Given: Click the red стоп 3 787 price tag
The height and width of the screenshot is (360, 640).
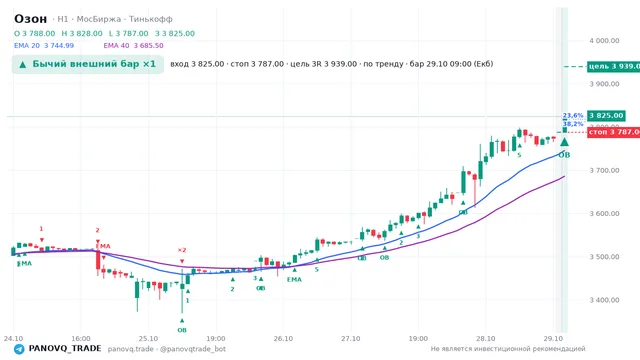Looking at the screenshot, I should click(613, 132).
